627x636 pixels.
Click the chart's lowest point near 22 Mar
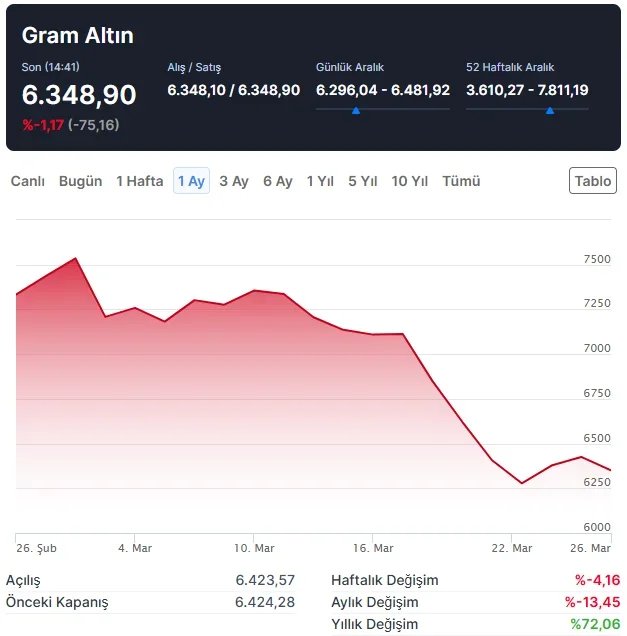522,483
